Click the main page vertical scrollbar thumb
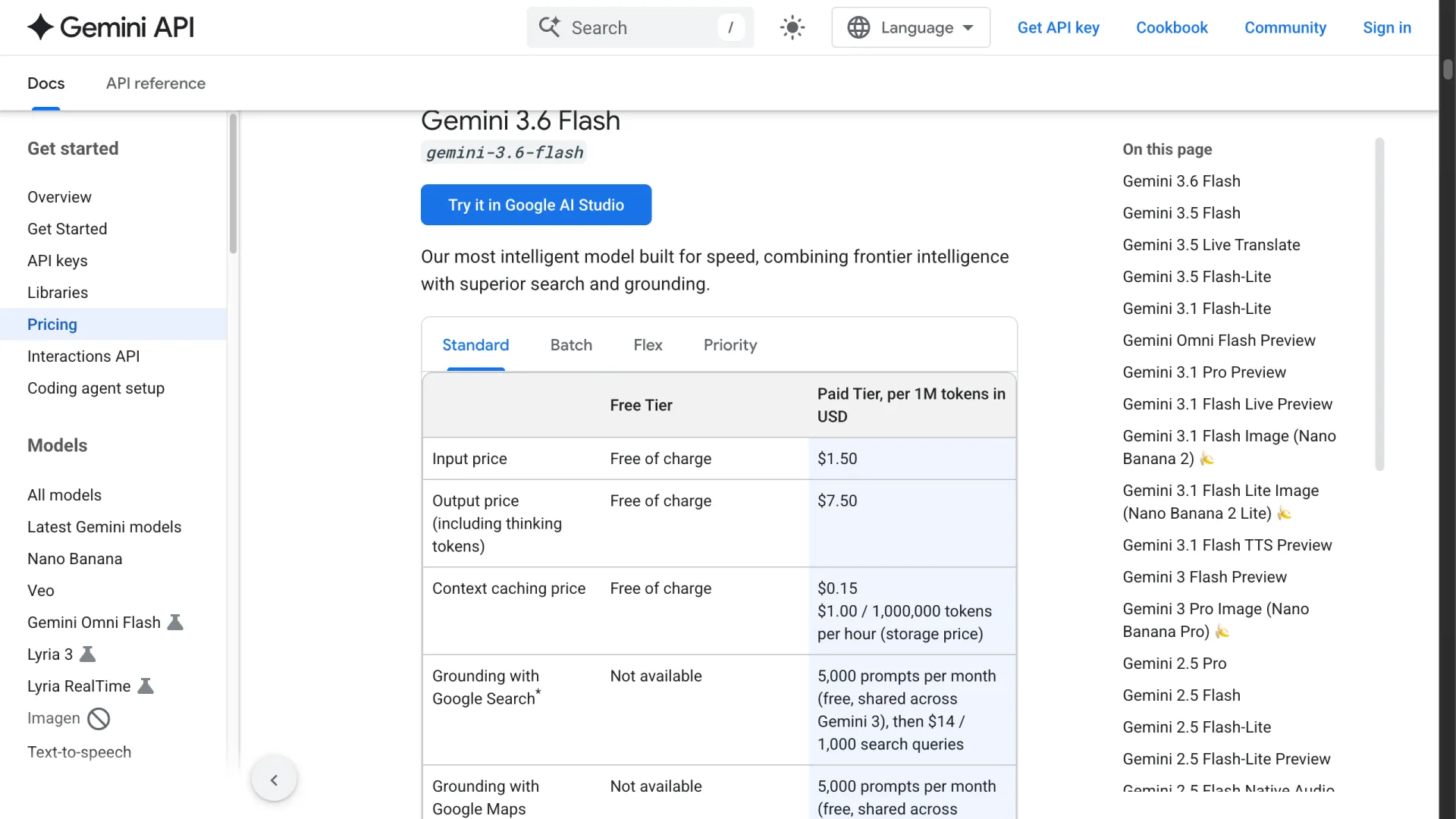The width and height of the screenshot is (1456, 819). point(1448,69)
